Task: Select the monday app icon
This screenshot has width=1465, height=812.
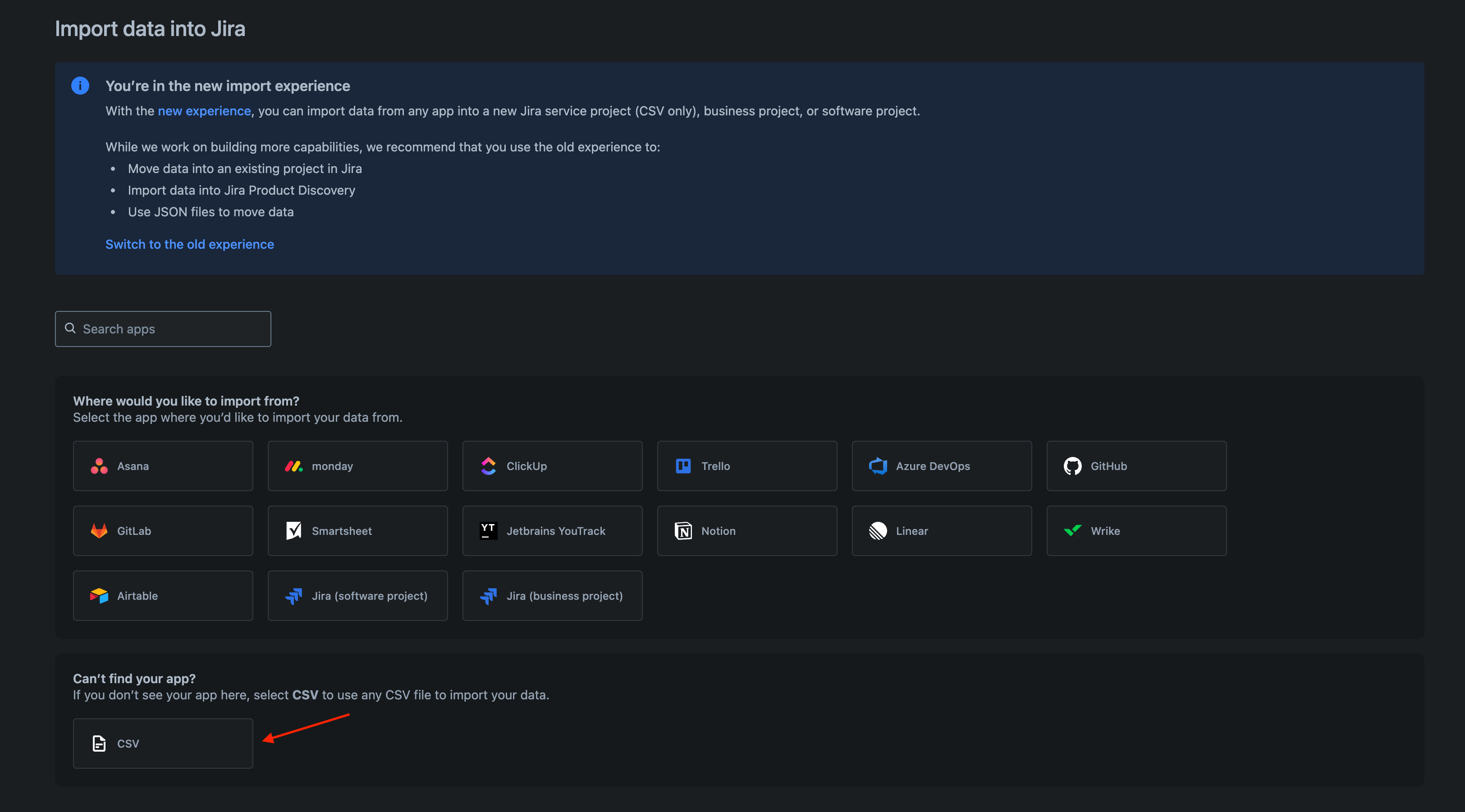Action: (x=293, y=466)
